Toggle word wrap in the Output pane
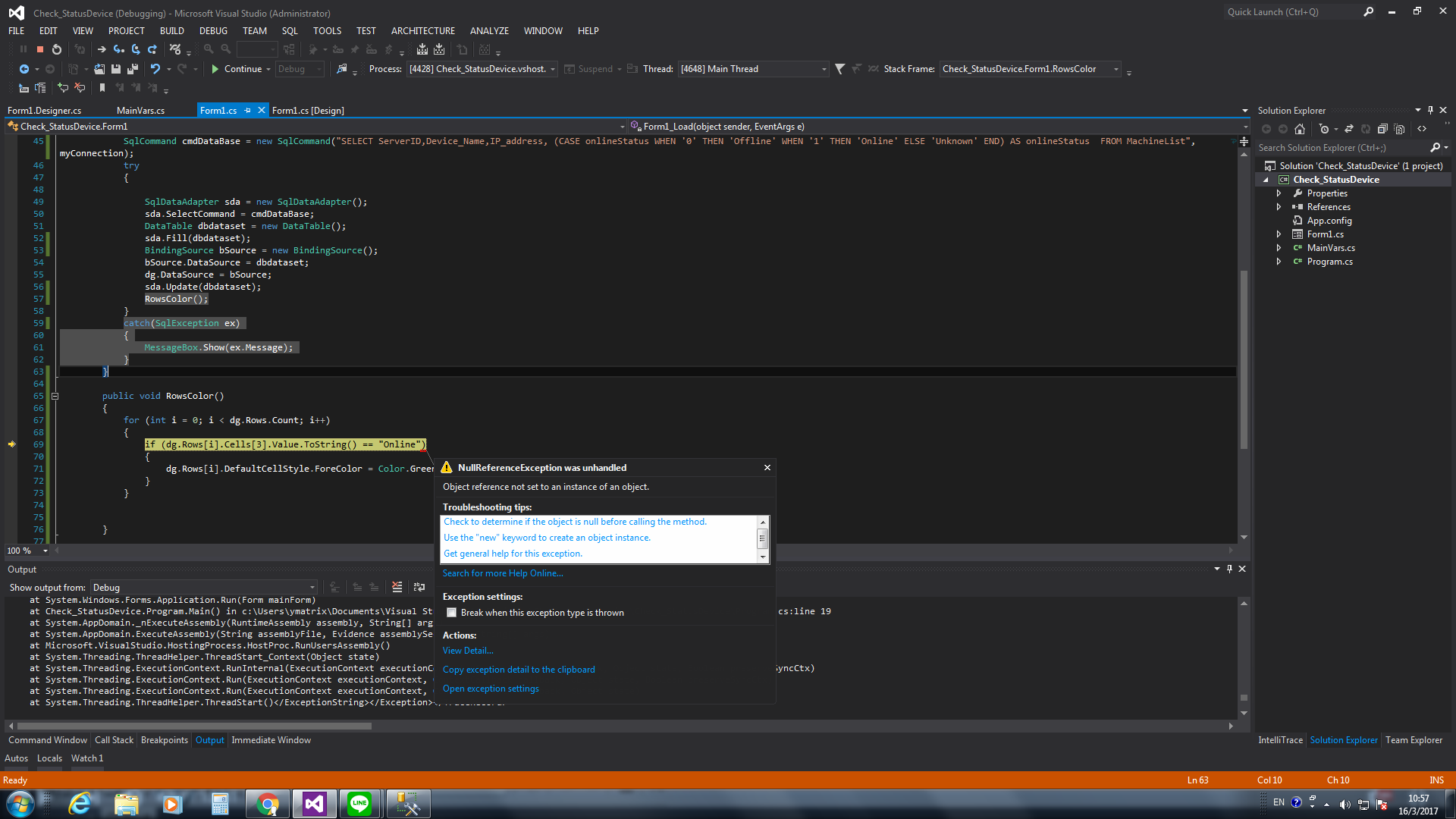This screenshot has width=1456, height=819. coord(419,587)
